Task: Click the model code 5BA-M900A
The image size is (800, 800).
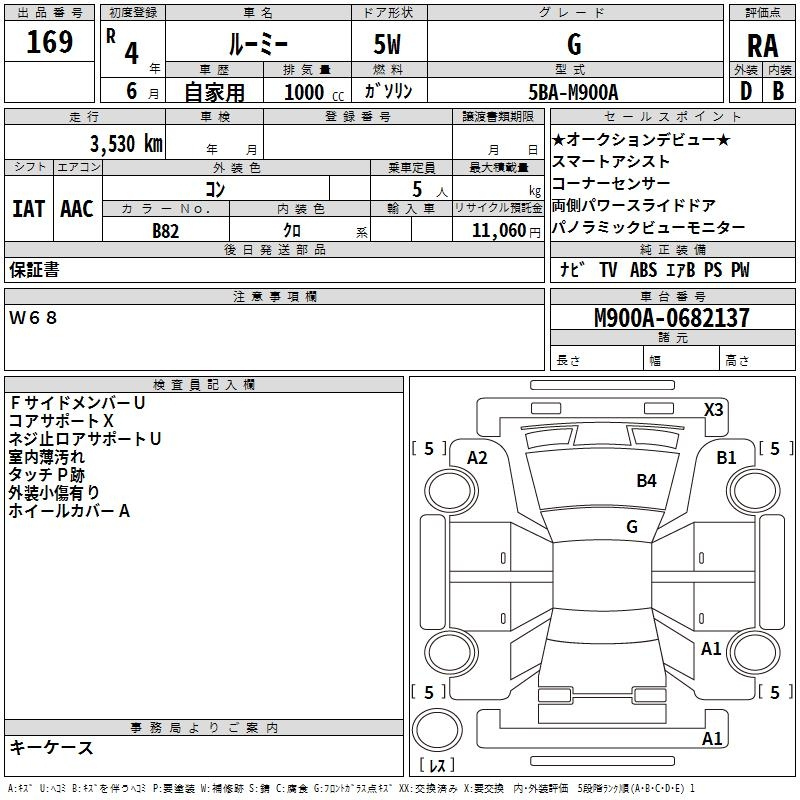Action: 573,91
